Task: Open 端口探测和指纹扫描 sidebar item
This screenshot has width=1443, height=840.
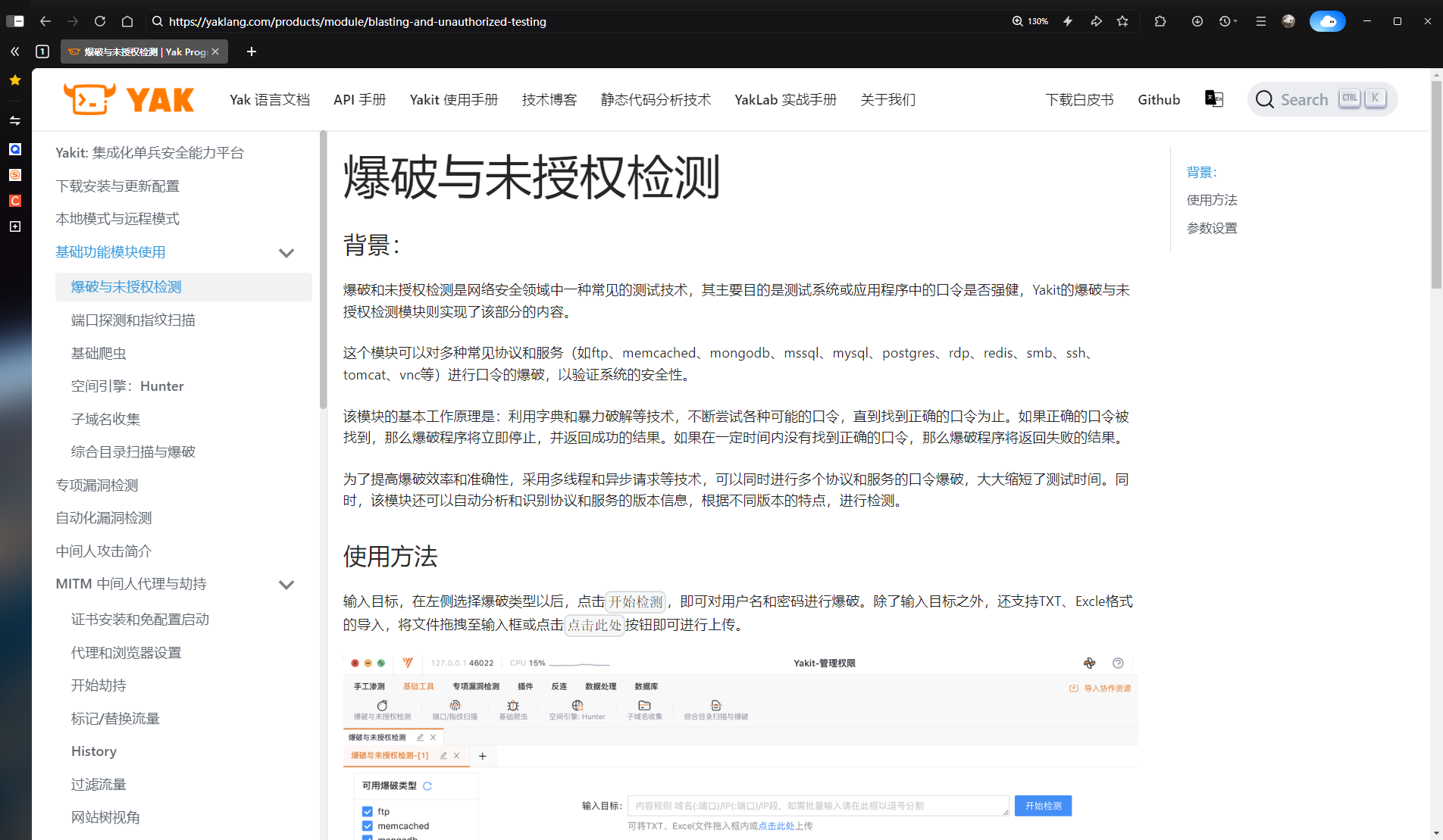Action: click(133, 320)
